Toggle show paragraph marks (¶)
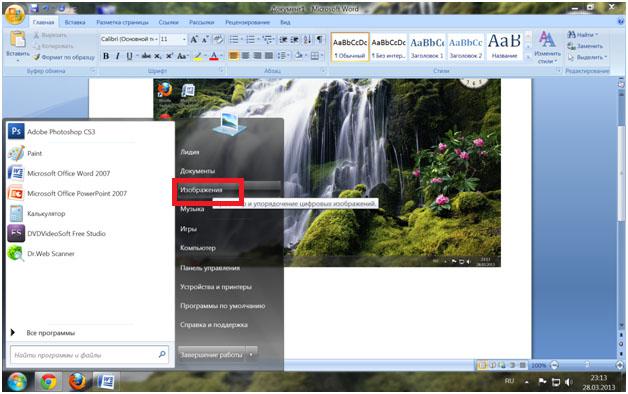The width and height of the screenshot is (628, 394). (320, 39)
